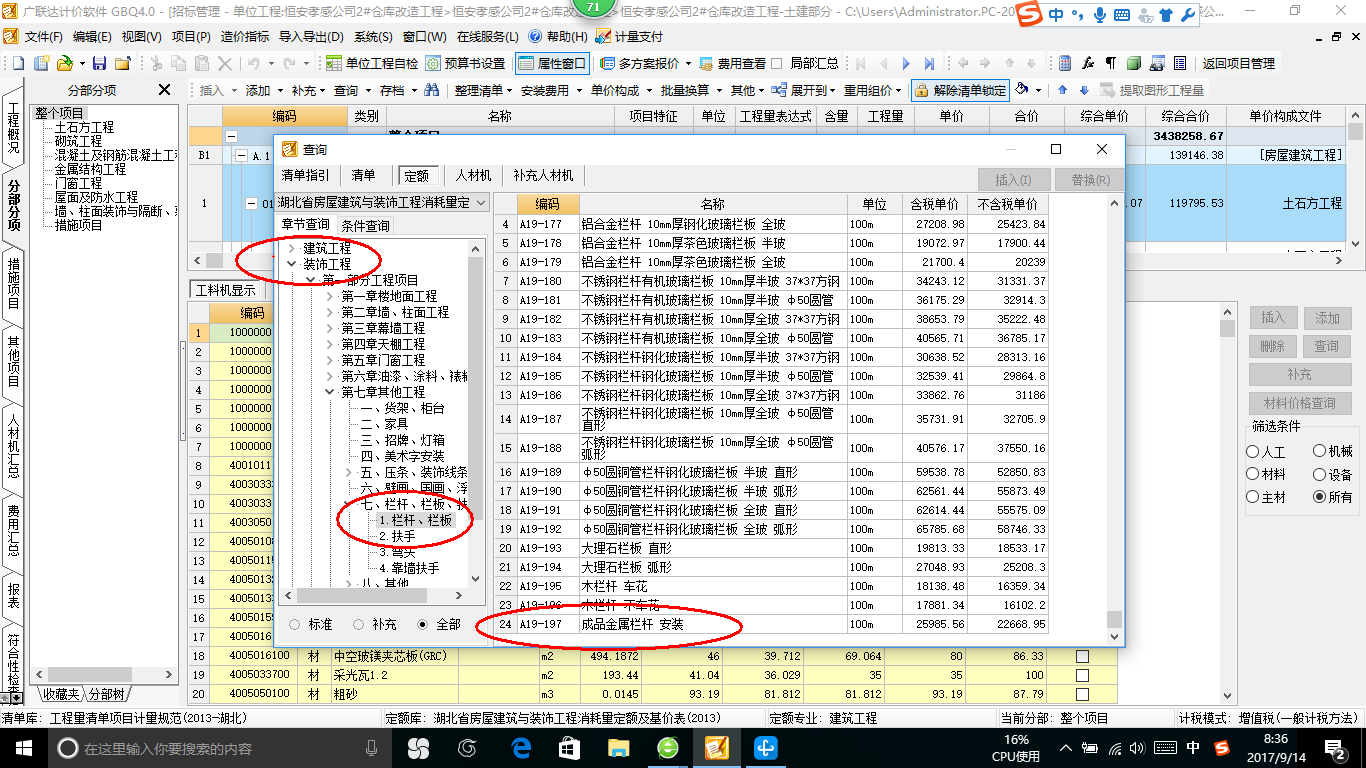Switch to 补充人材机 tab
Image resolution: width=1366 pixels, height=768 pixels.
tap(544, 175)
